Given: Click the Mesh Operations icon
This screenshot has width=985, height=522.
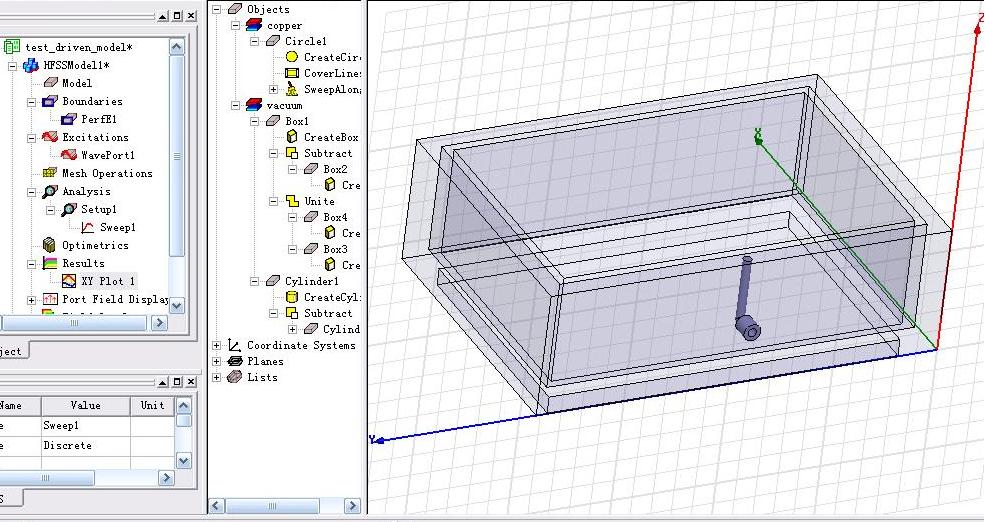Looking at the screenshot, I should pyautogui.click(x=50, y=173).
